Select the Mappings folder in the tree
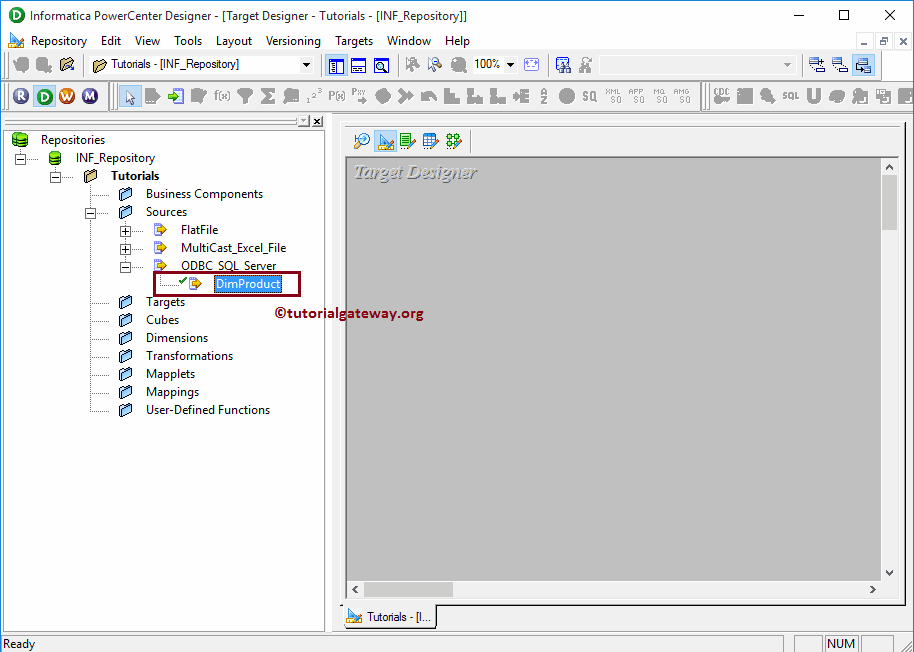This screenshot has width=914, height=652. point(172,391)
